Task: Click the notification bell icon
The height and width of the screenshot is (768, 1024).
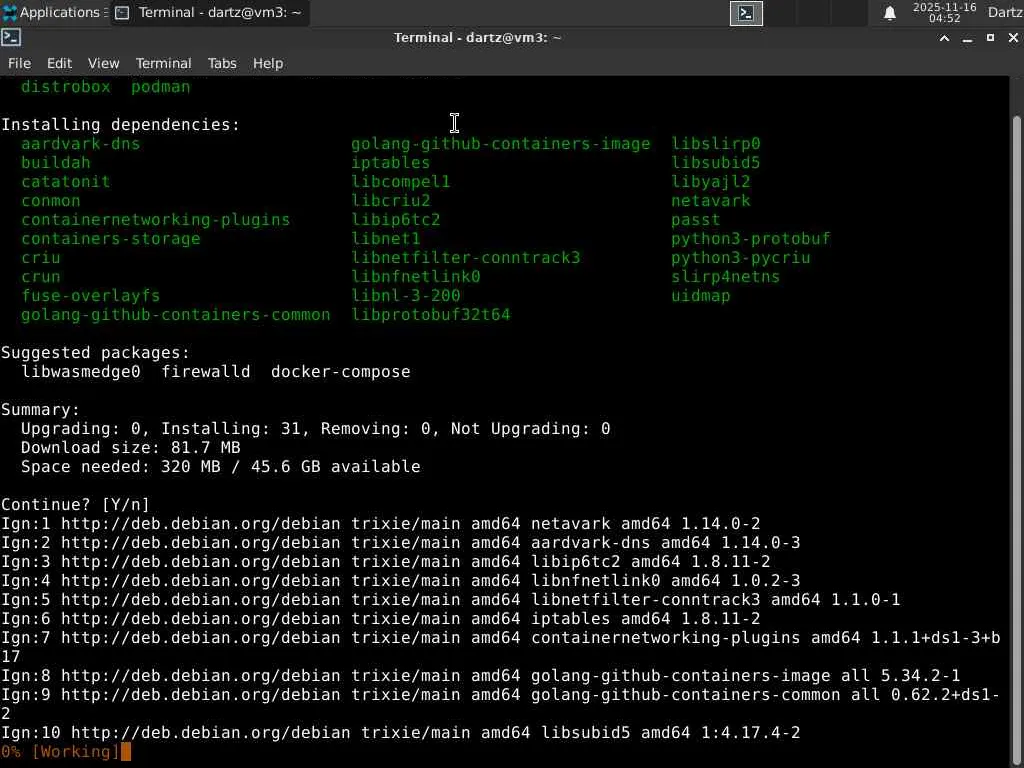Action: [889, 13]
